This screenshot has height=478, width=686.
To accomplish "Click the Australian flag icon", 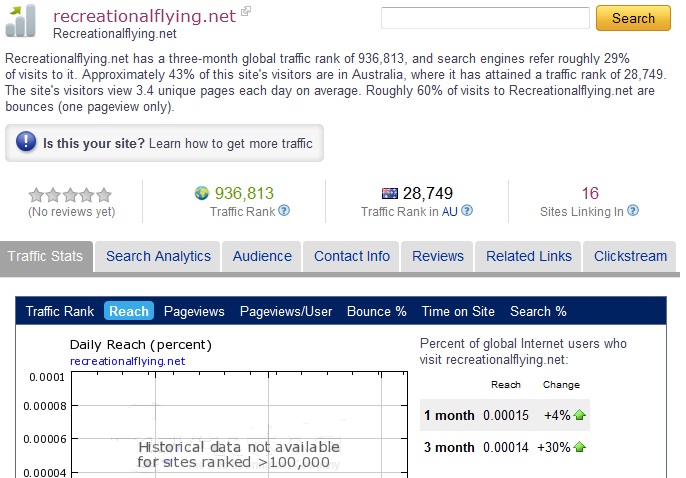I will point(389,193).
